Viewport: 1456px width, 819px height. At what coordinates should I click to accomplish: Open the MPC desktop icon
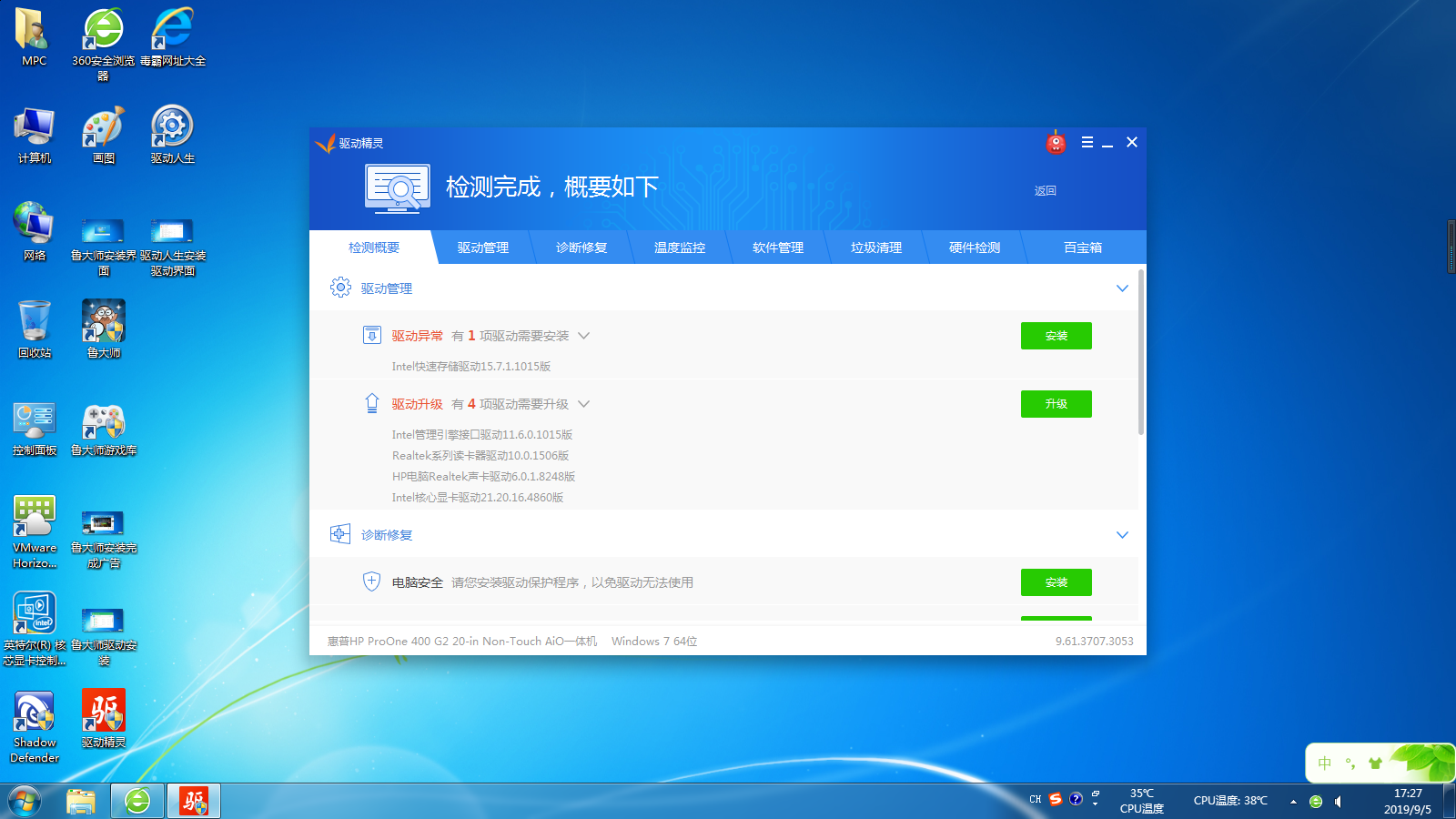coord(34,36)
